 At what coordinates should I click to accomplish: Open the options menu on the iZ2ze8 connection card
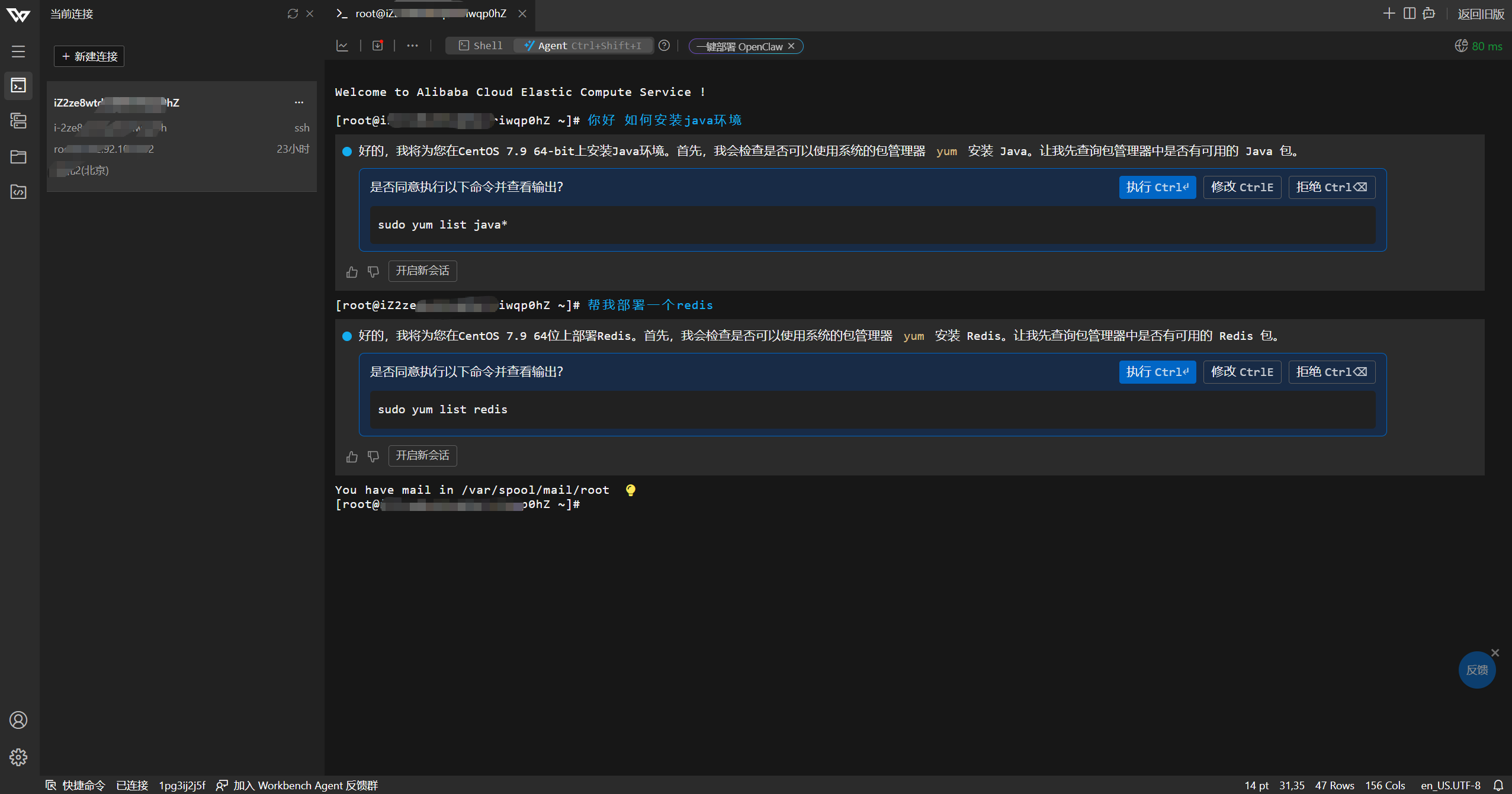point(300,102)
